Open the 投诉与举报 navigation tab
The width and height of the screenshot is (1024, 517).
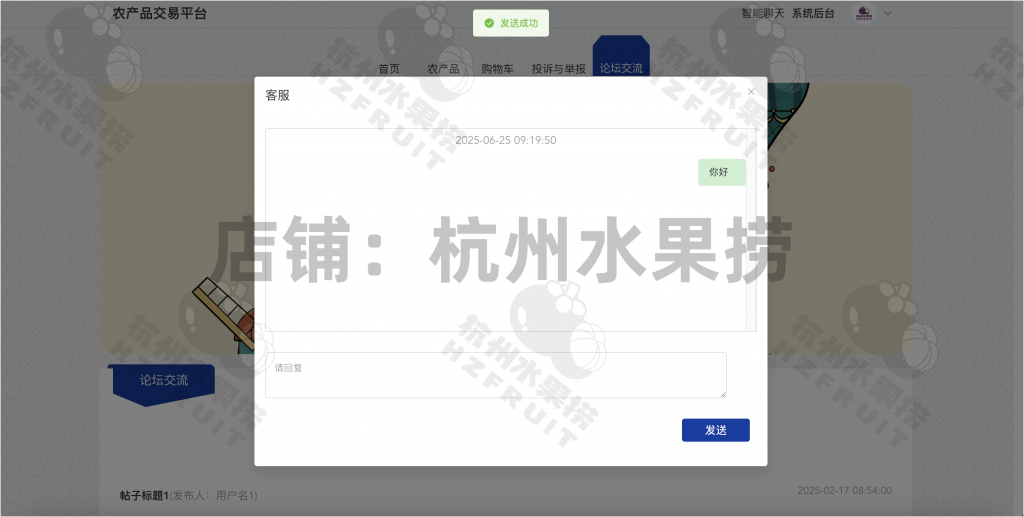(558, 69)
